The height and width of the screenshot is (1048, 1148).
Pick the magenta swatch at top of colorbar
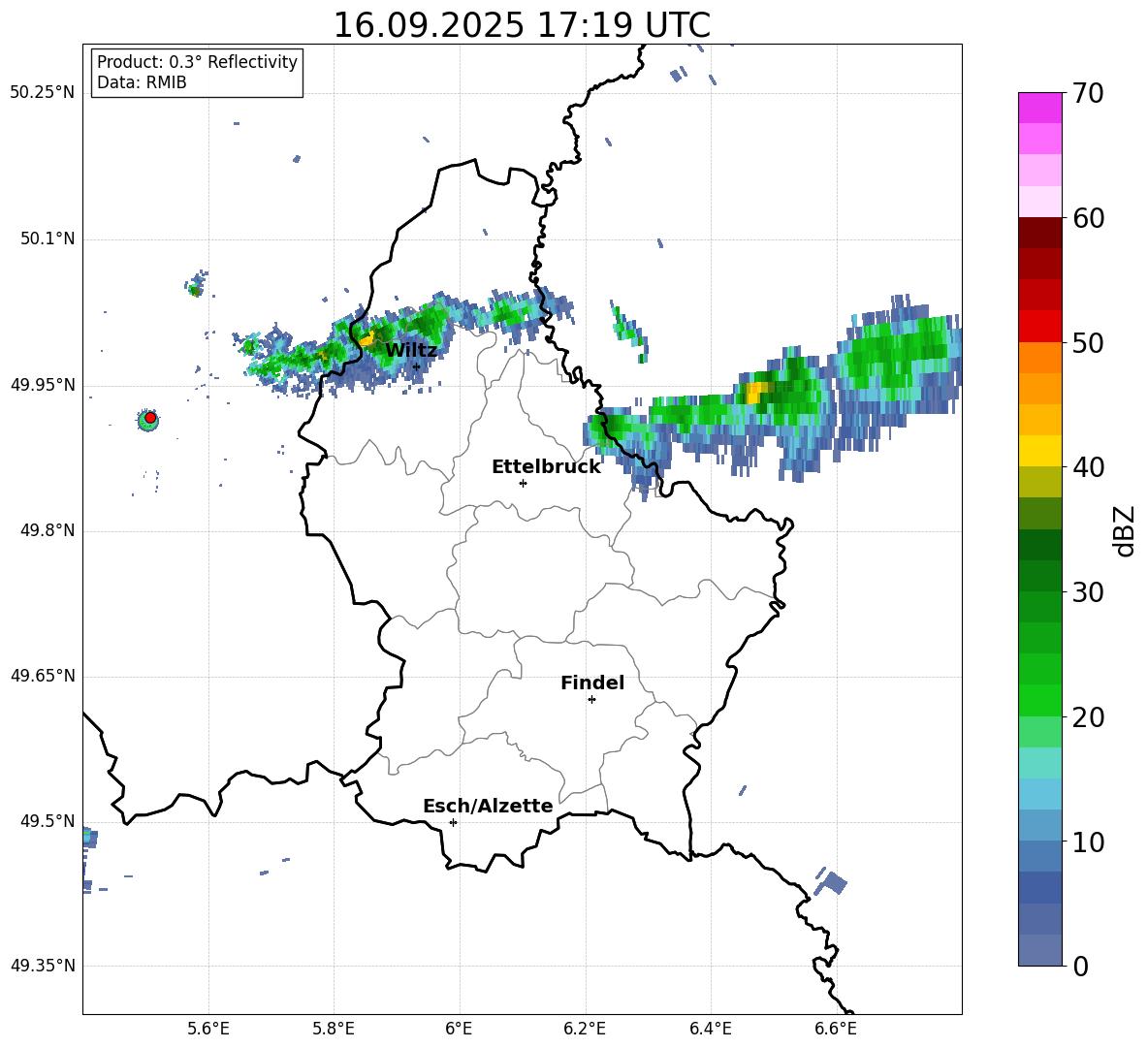[1039, 108]
